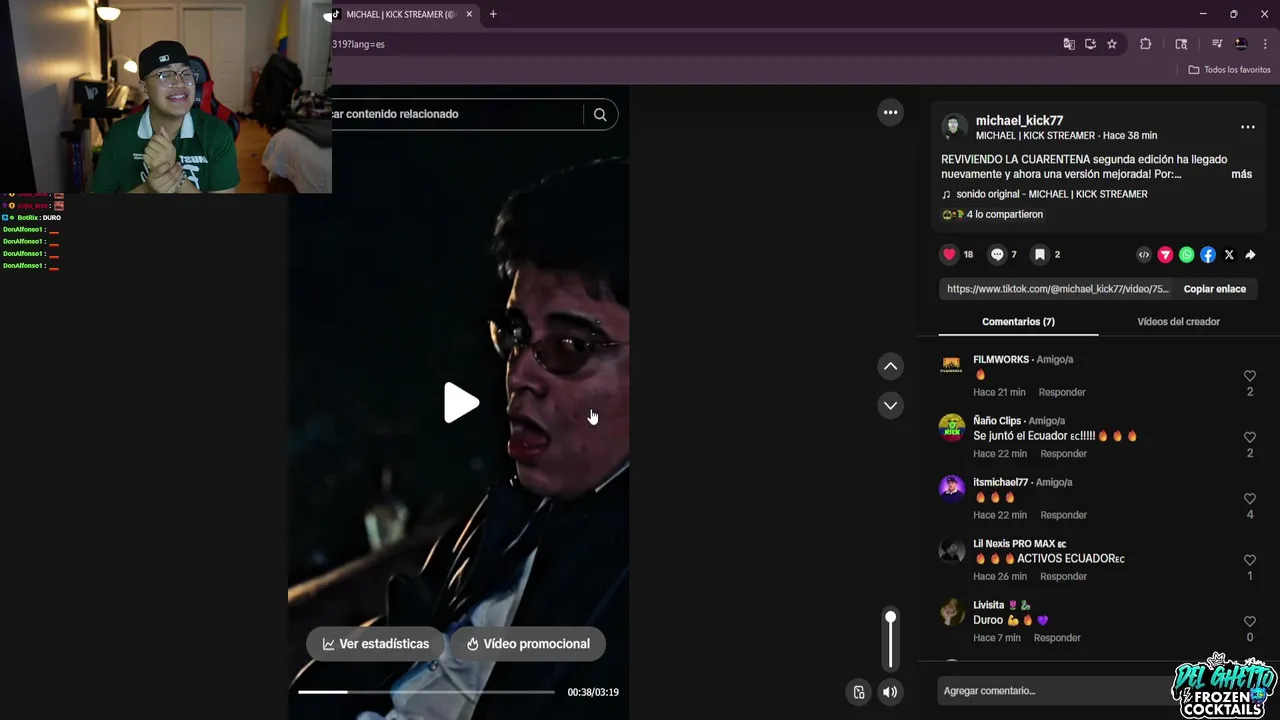The image size is (1280, 720).
Task: Like the Lil Nexis PRO MAX comment
Action: click(1249, 560)
